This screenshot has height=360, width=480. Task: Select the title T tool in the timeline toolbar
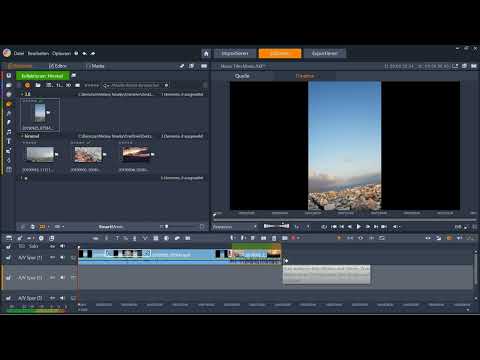point(117,238)
